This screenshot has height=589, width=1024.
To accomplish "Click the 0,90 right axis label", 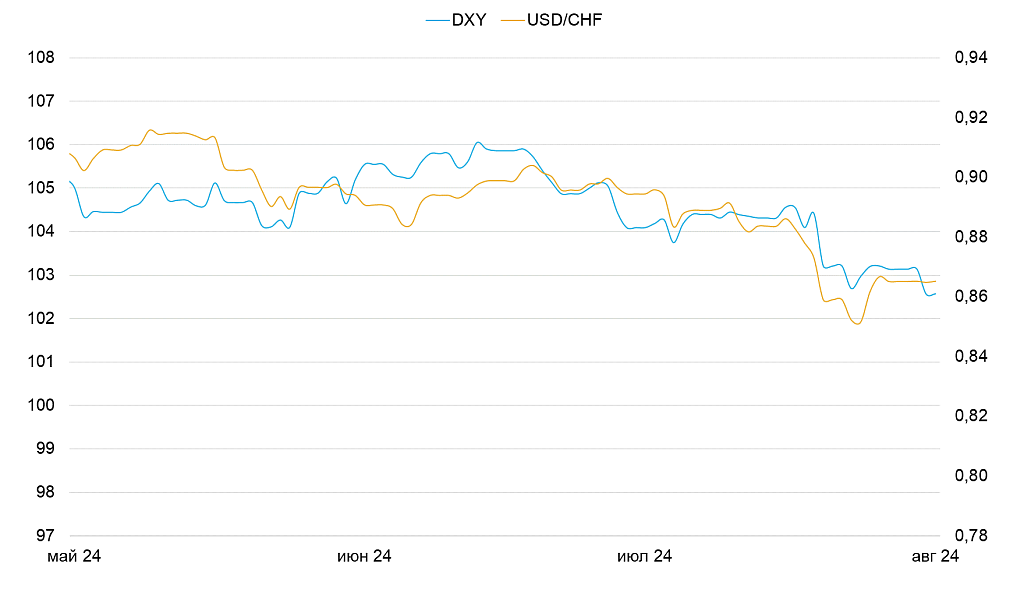I will pyautogui.click(x=971, y=177).
